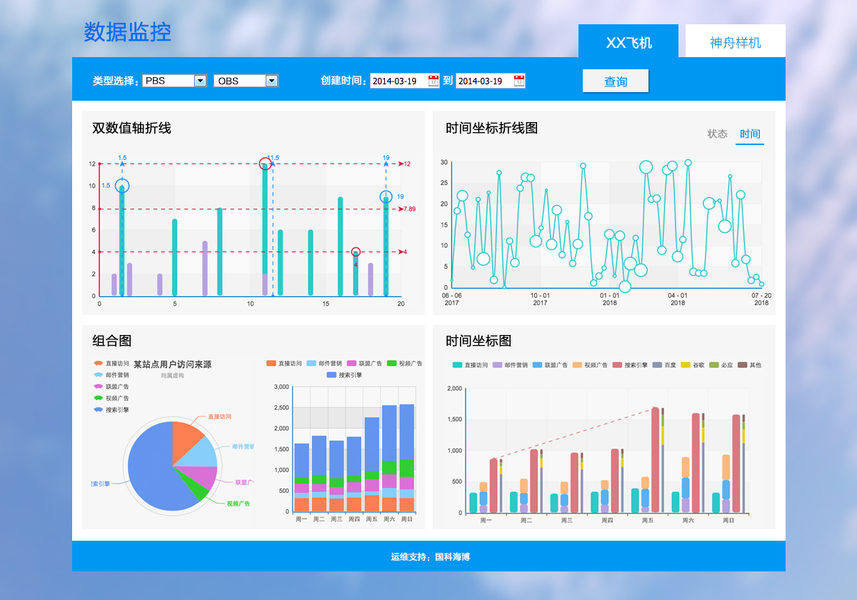Select the 状态 tab in time line chart
This screenshot has width=857, height=600.
717,134
